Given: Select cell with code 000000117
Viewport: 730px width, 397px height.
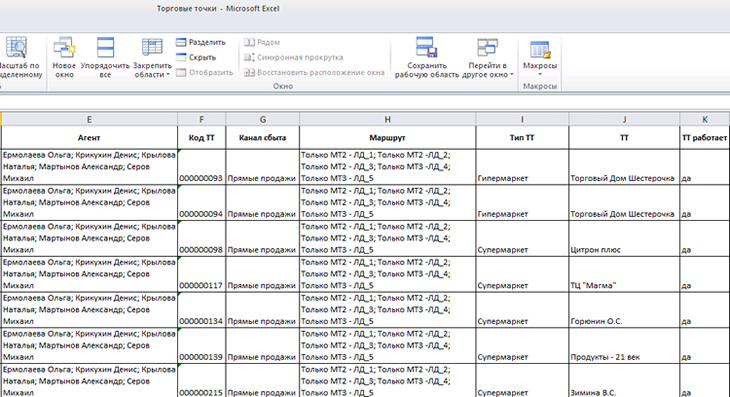Looking at the screenshot, I should pos(202,274).
